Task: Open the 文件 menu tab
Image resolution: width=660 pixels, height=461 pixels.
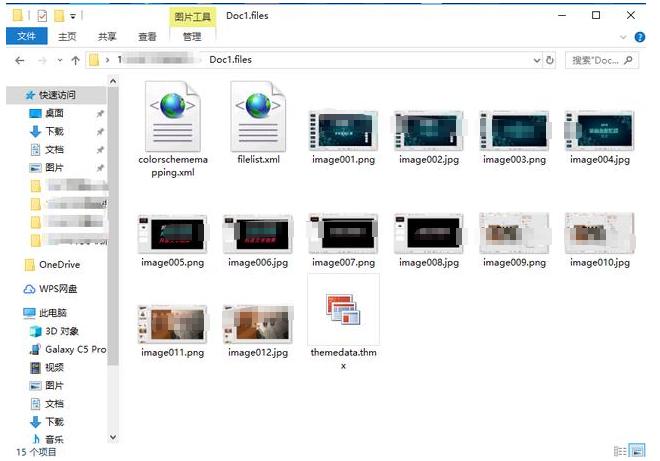Action: [x=27, y=36]
